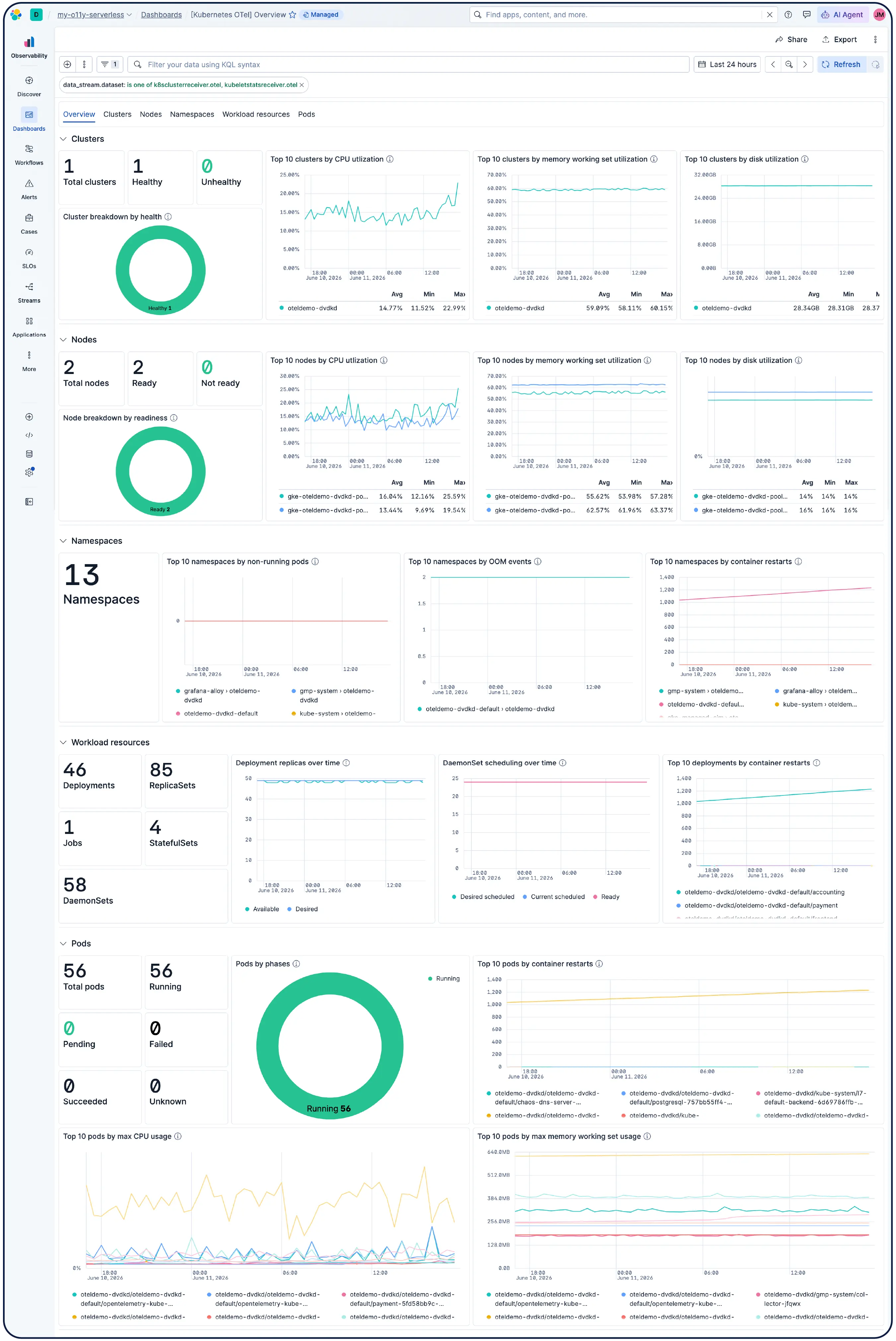Step time range backward
Image resolution: width=896 pixels, height=1341 pixels.
click(x=773, y=65)
